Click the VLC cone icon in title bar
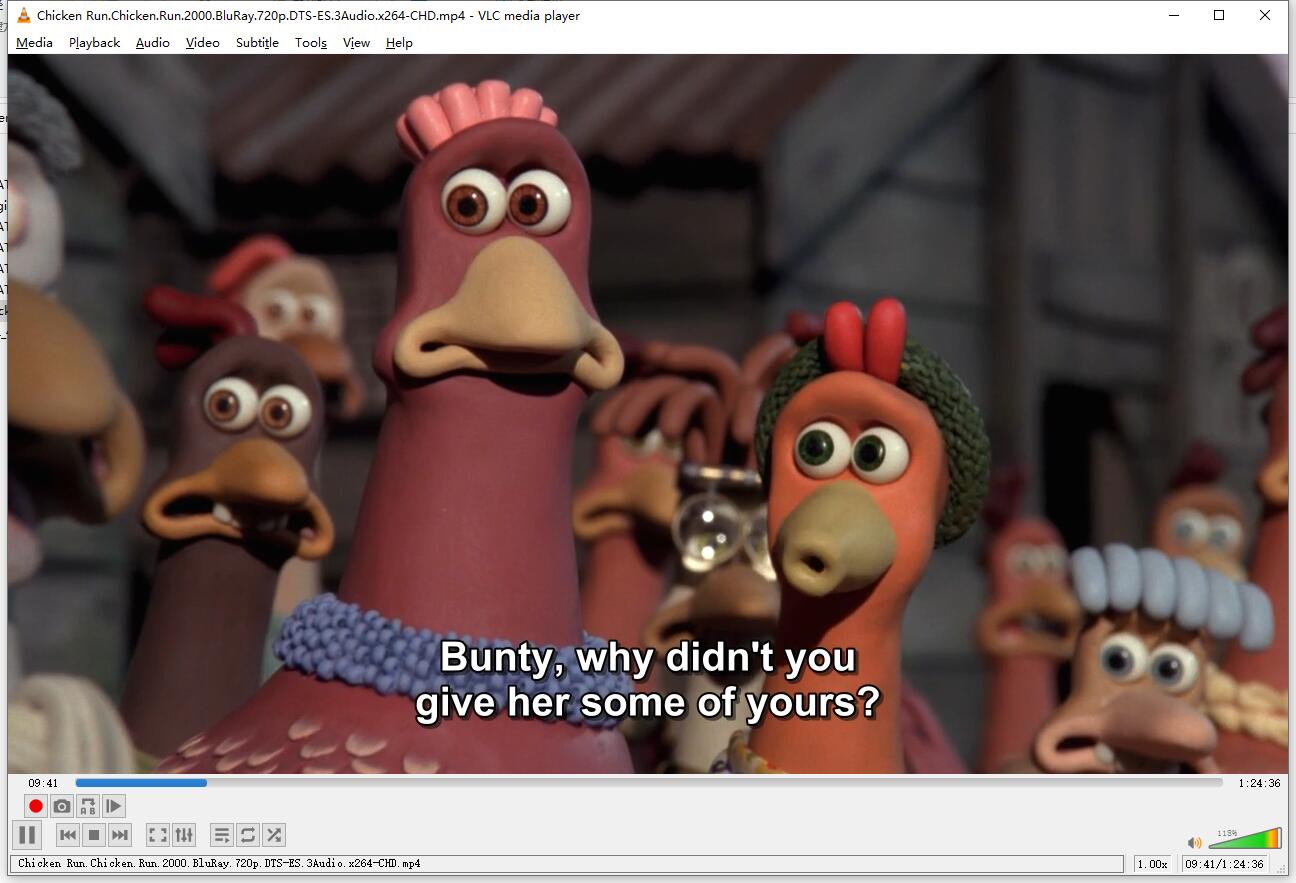Image resolution: width=1296 pixels, height=883 pixels. tap(24, 15)
